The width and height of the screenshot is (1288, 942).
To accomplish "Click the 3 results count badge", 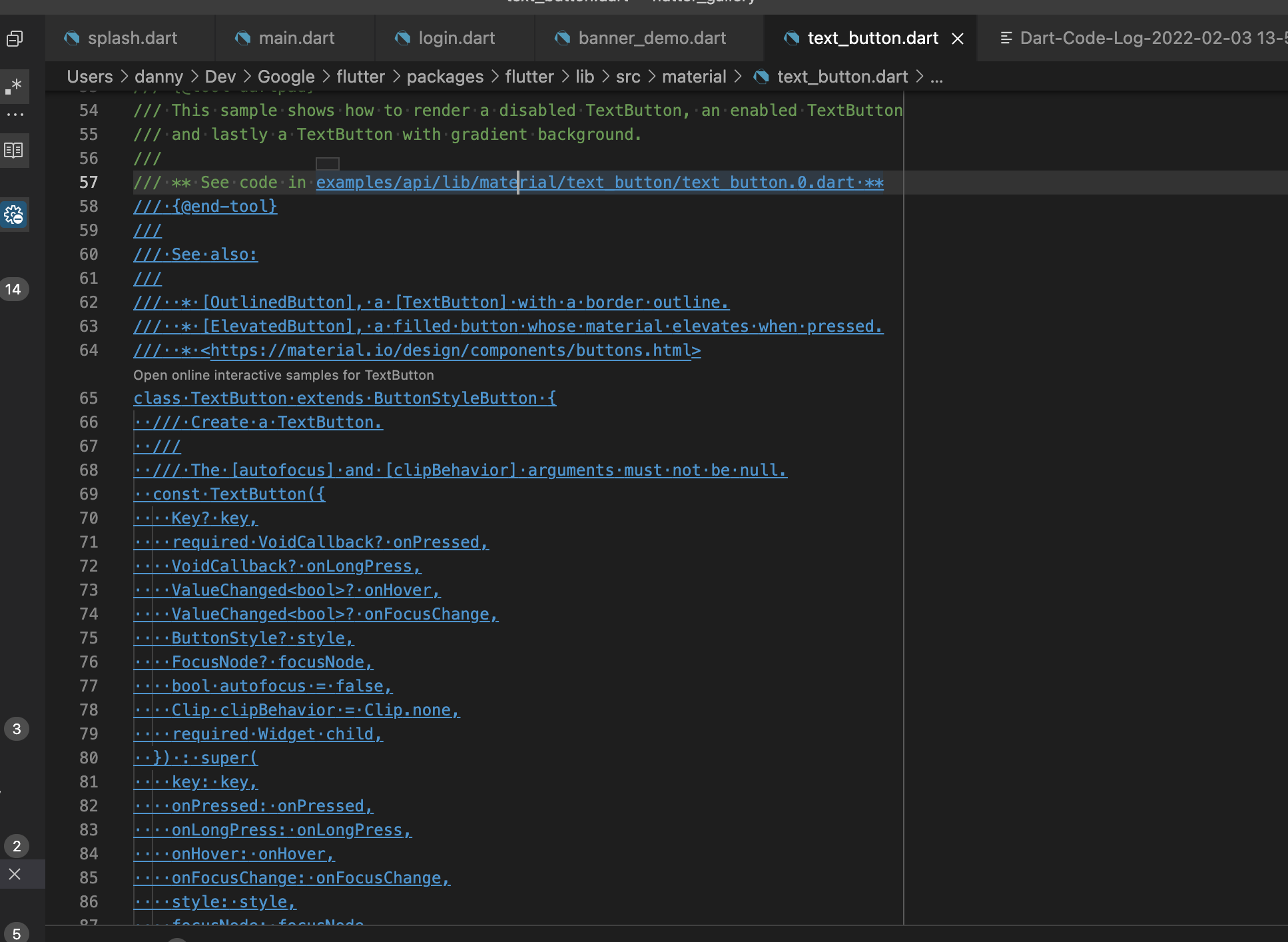I will [17, 729].
